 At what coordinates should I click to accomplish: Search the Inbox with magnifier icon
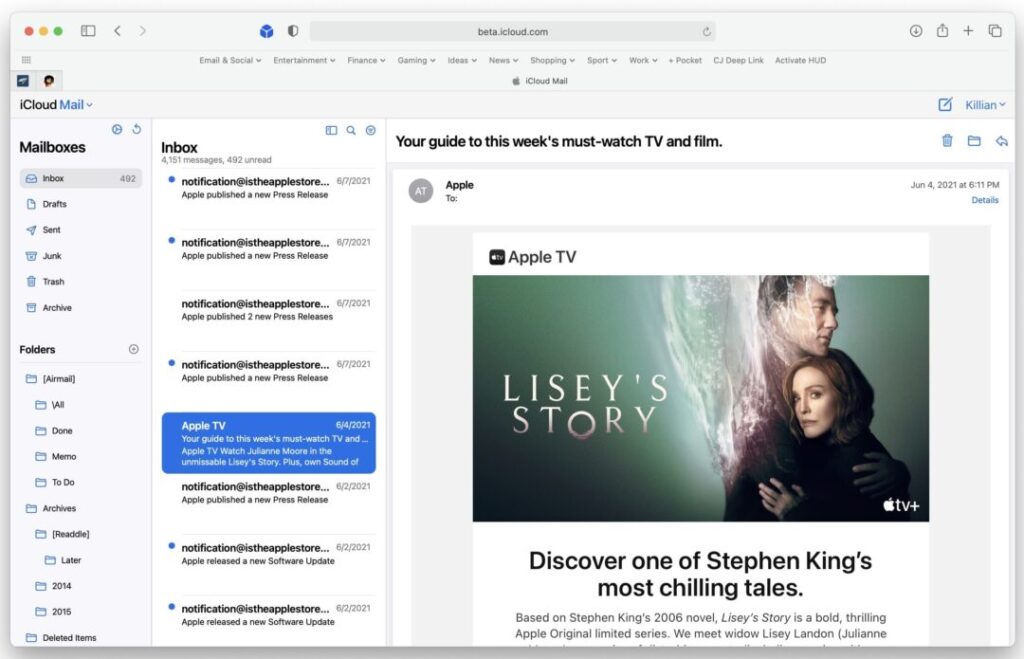click(x=351, y=130)
